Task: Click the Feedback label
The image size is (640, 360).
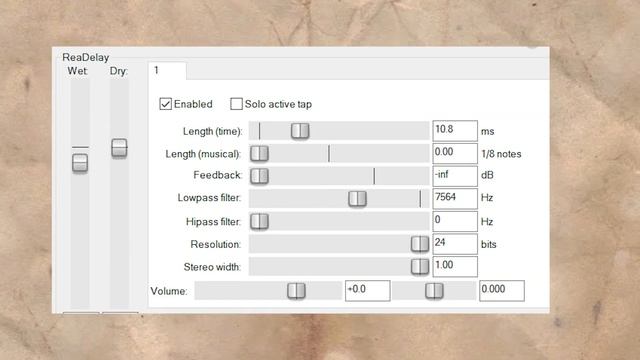Action: tap(218, 175)
